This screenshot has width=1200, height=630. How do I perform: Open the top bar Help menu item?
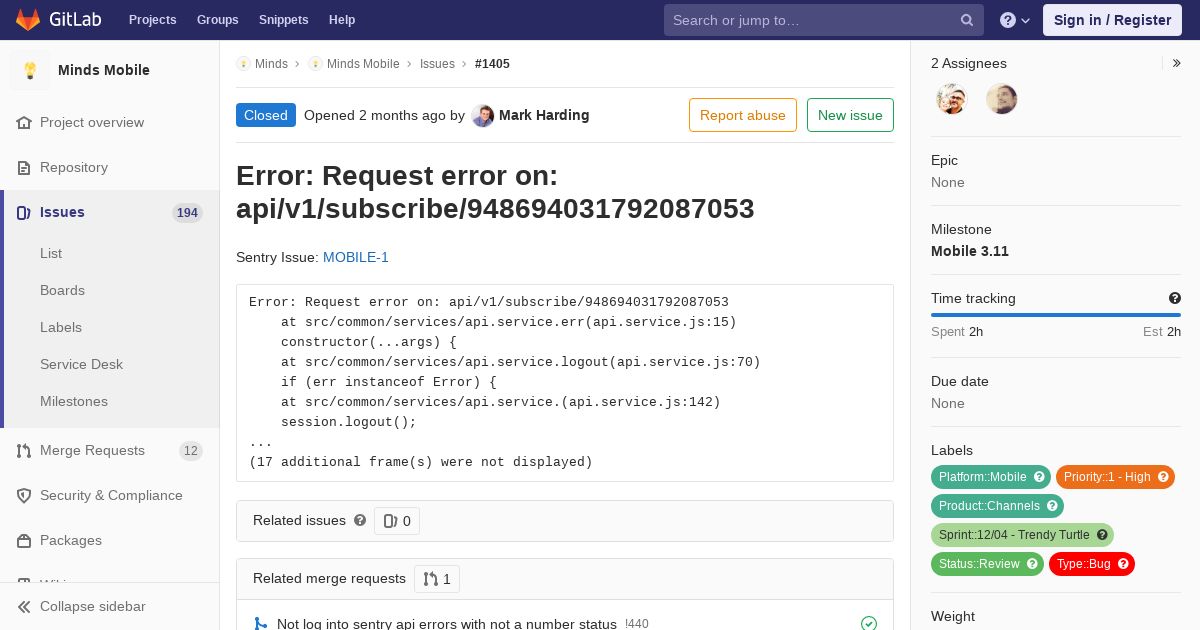[342, 20]
